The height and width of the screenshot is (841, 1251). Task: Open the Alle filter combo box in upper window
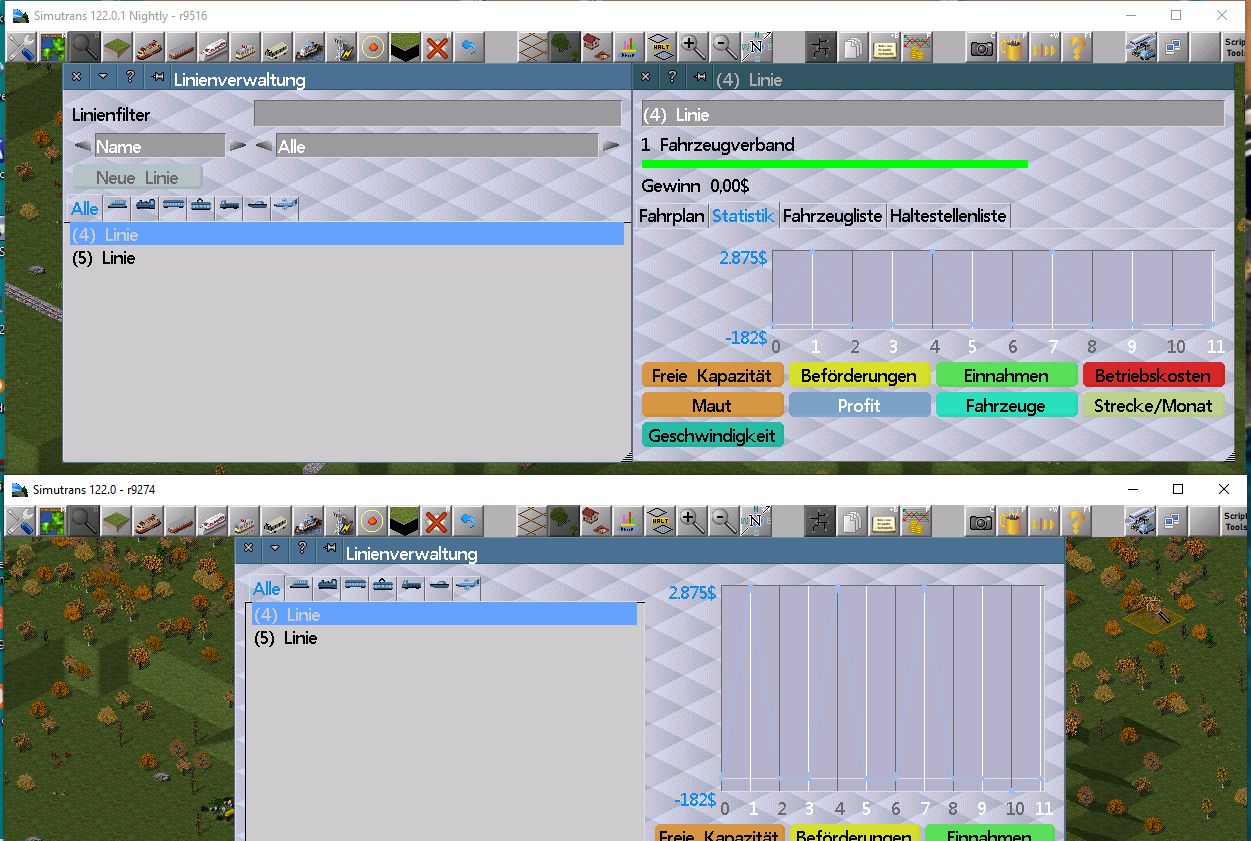[436, 147]
